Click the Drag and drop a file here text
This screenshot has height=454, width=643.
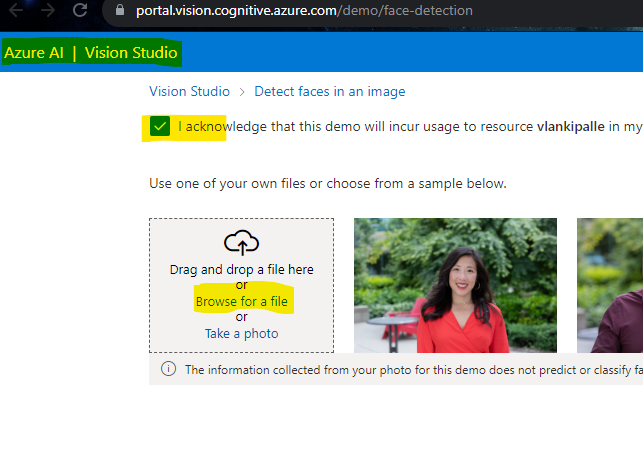tap(242, 269)
